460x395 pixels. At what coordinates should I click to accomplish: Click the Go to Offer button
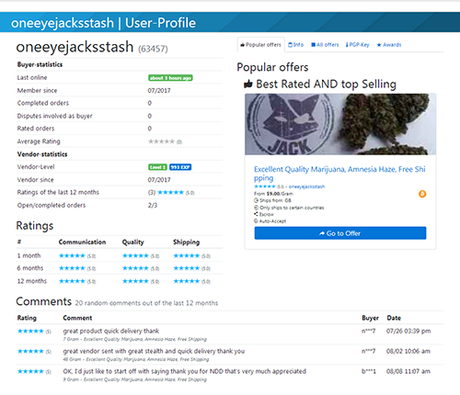340,233
